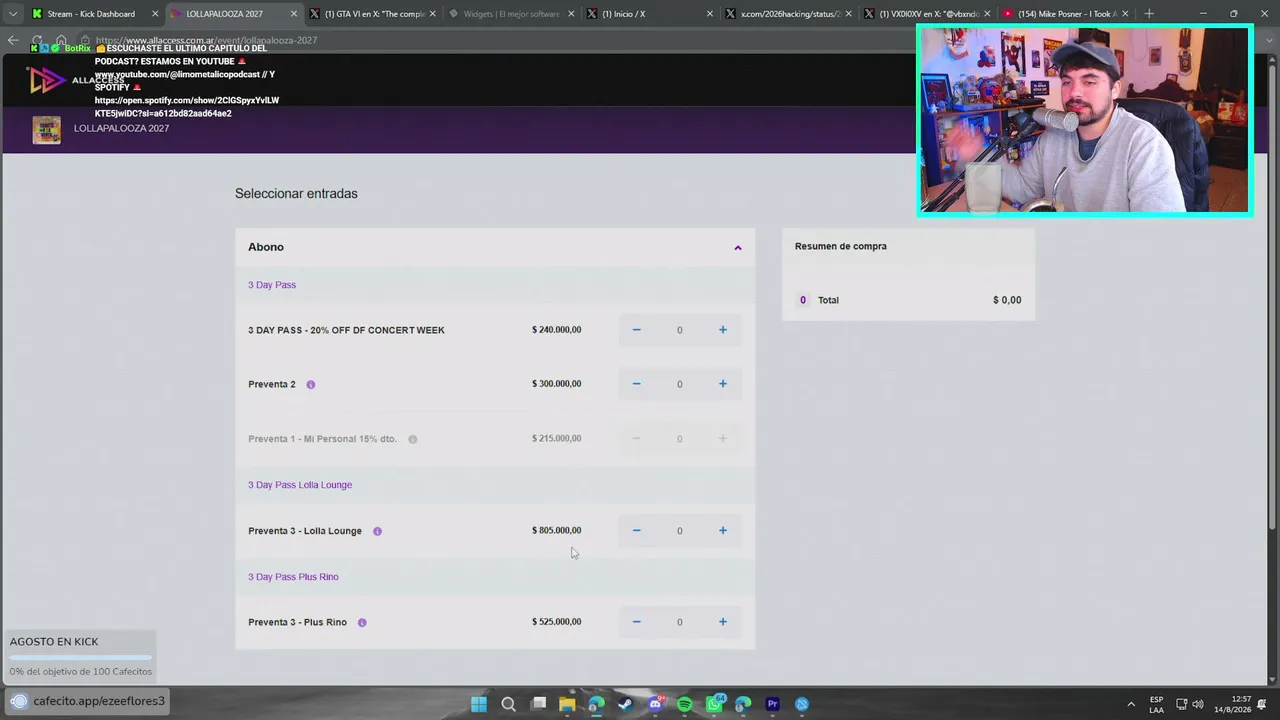The height and width of the screenshot is (720, 1280).
Task: Click the $ 805.000,00 price
Action: 556,531
